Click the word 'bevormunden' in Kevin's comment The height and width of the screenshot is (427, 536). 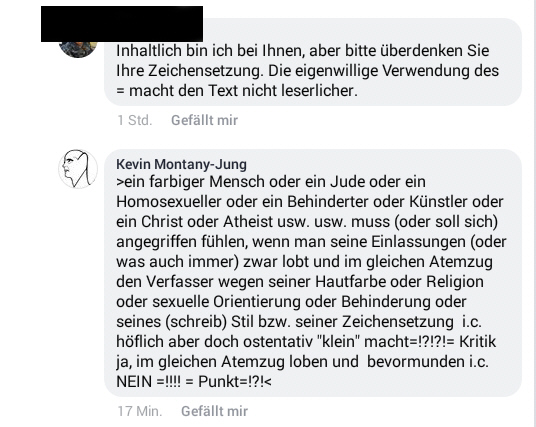pos(416,362)
